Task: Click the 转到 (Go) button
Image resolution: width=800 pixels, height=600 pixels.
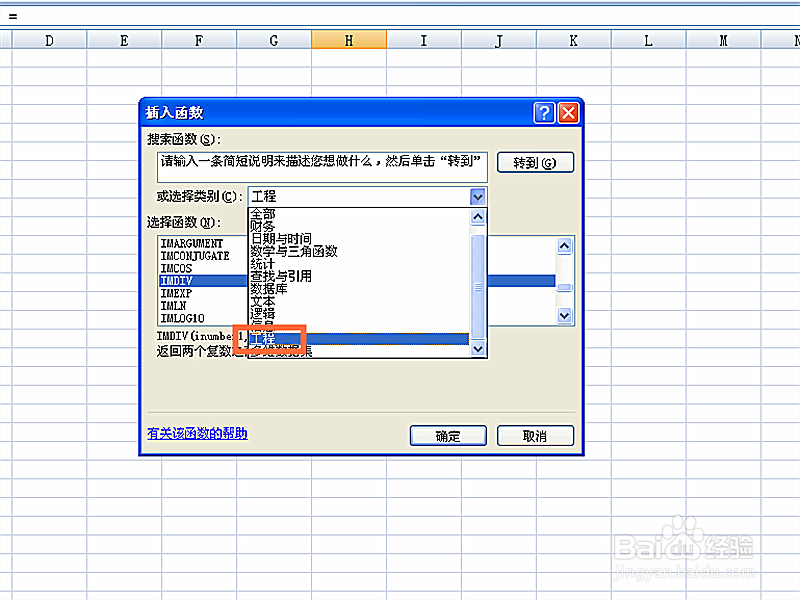Action: point(535,163)
